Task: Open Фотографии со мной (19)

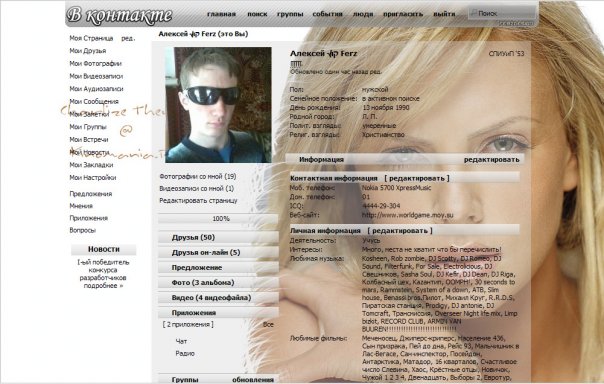Action: click(x=198, y=176)
